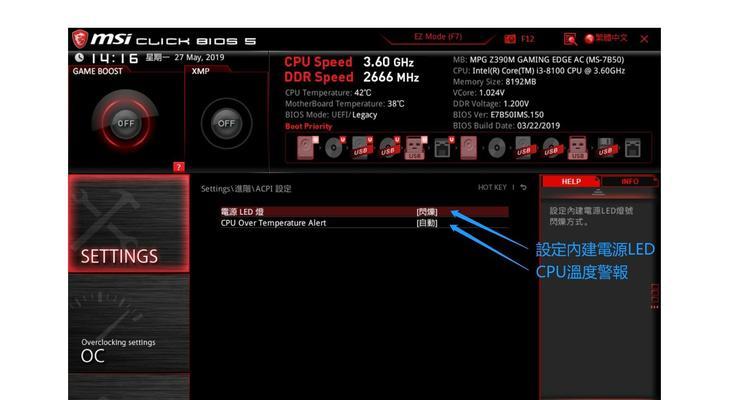The height and width of the screenshot is (400, 741).
Task: Select the legacy hard disk boot icon without U badge
Action: (x=469, y=148)
